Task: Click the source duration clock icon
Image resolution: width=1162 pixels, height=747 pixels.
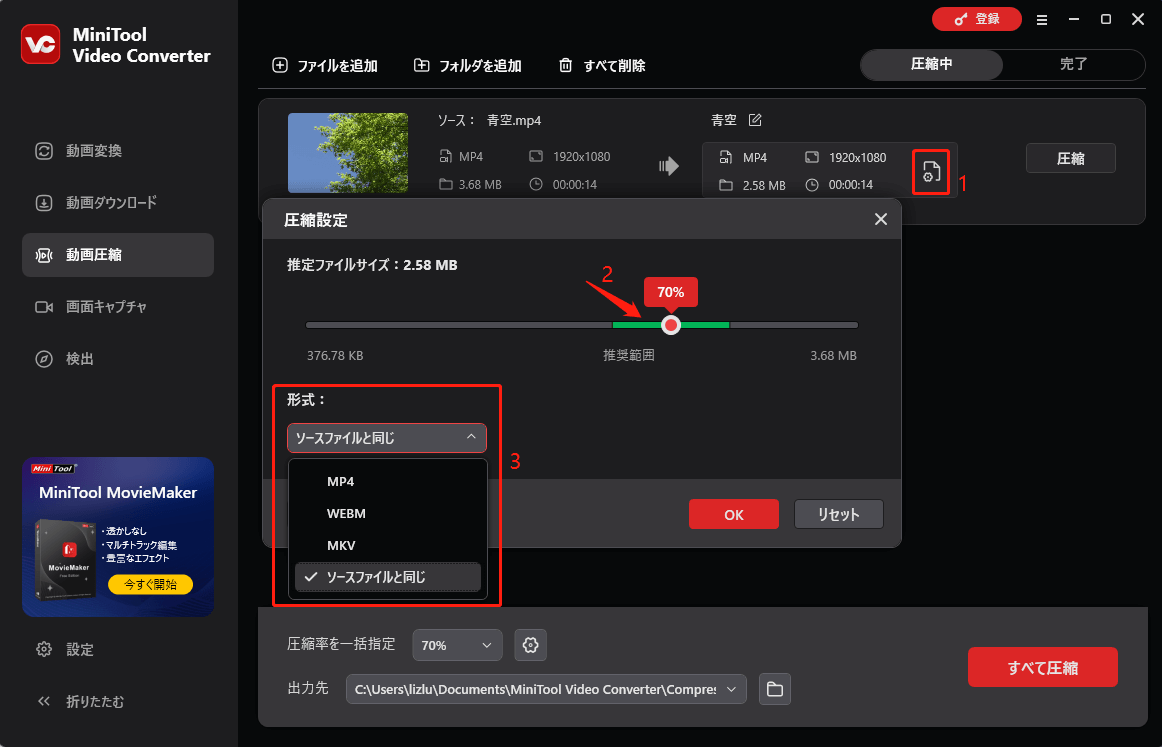Action: (x=536, y=185)
